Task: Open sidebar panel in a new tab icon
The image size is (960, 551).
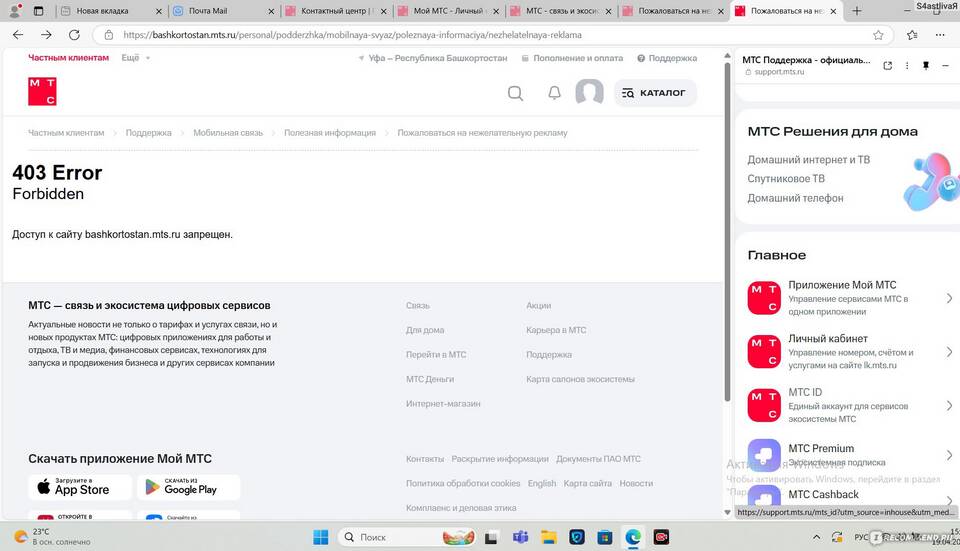Action: point(888,66)
